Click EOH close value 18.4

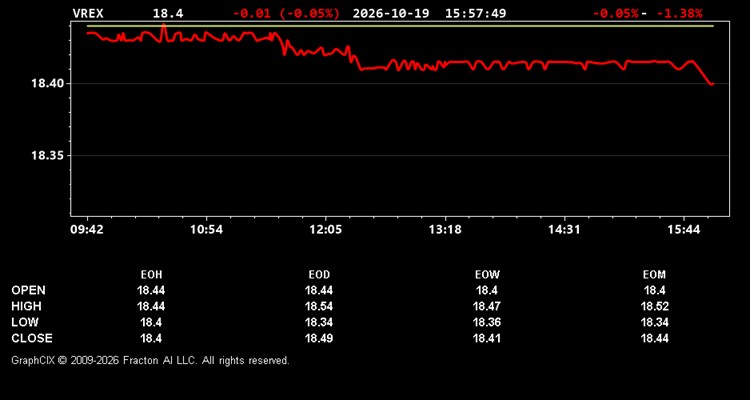(151, 338)
